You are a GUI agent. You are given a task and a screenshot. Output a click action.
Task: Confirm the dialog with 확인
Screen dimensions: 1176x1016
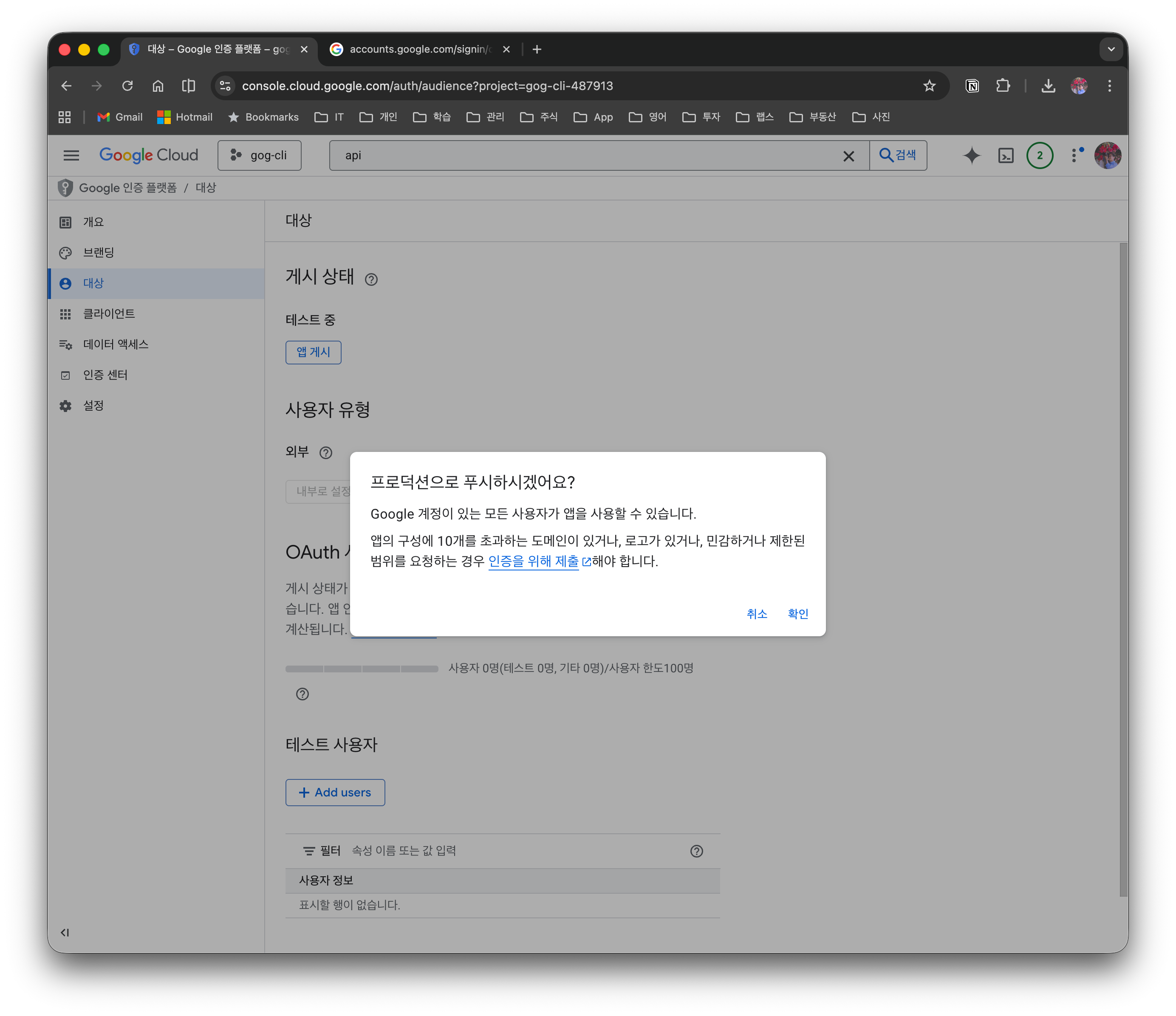(x=797, y=614)
